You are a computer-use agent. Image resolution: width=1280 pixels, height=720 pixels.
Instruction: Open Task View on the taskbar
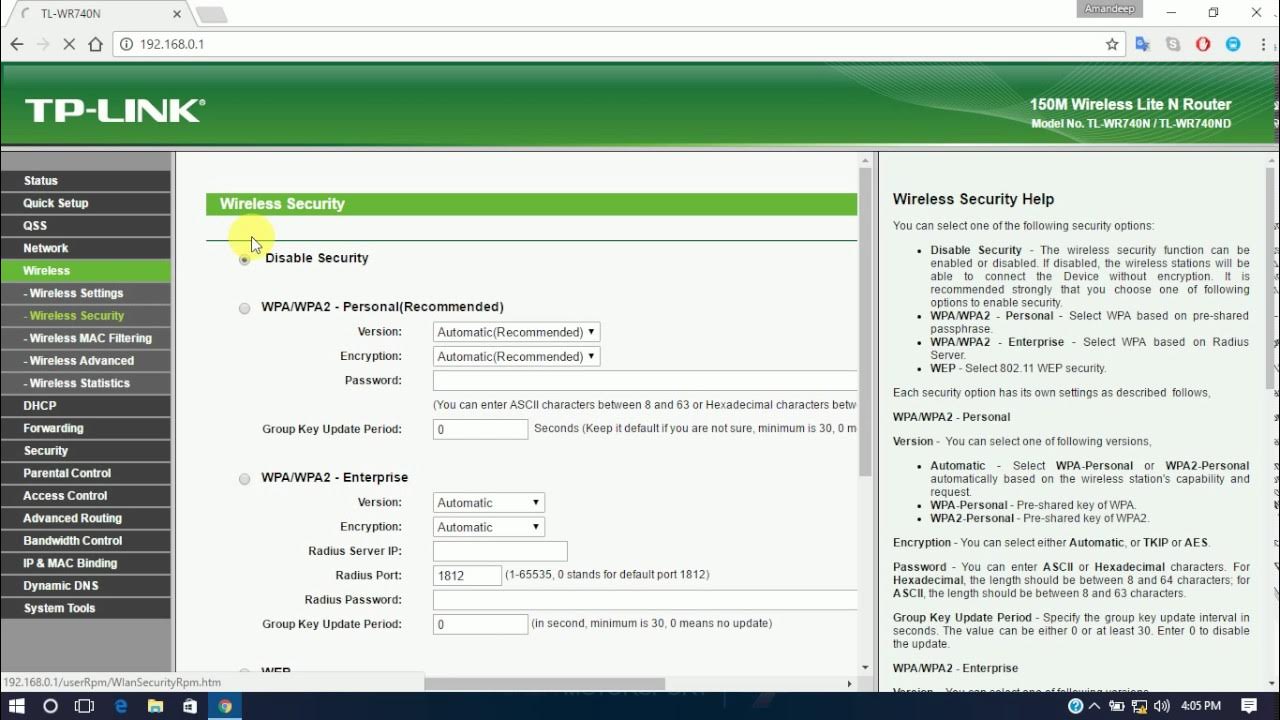tap(85, 706)
